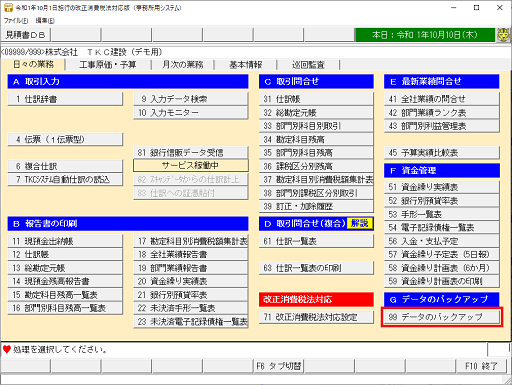Viewport: 512px width, 385px height.
Task: Print 18 全社業績報告書
Action: pos(191,254)
